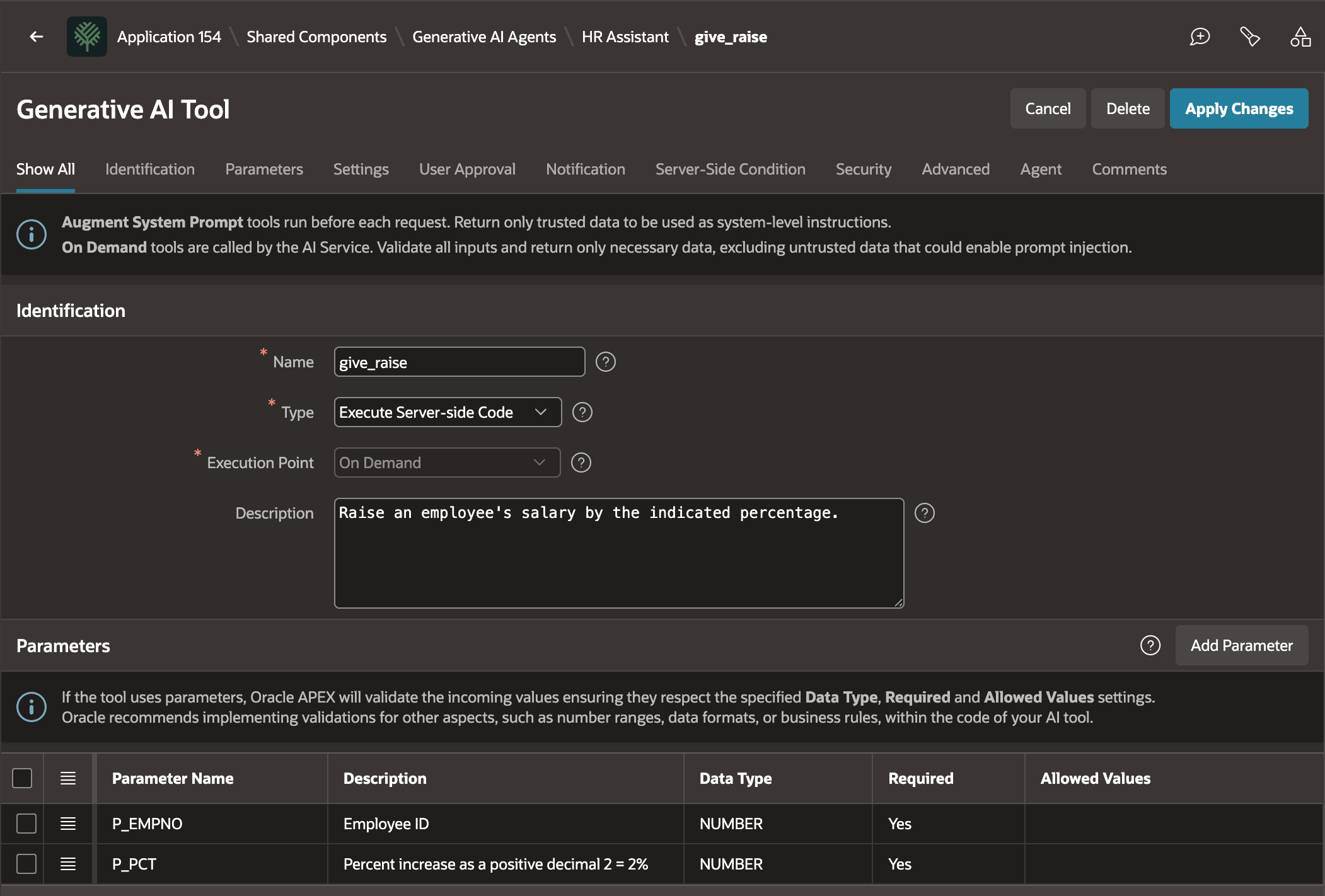
Task: Click the Application 154 leaf logo icon
Action: [87, 37]
